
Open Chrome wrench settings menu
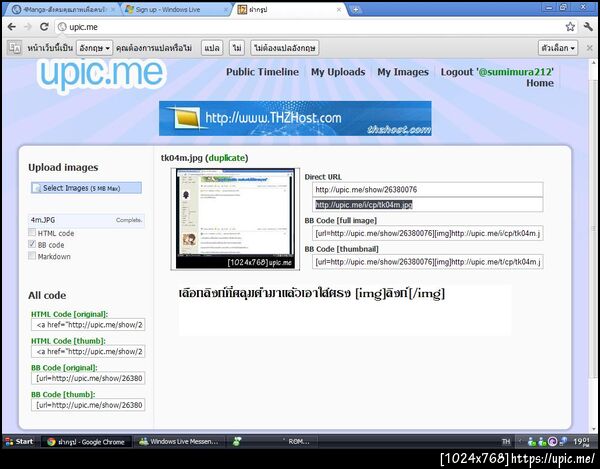[588, 27]
